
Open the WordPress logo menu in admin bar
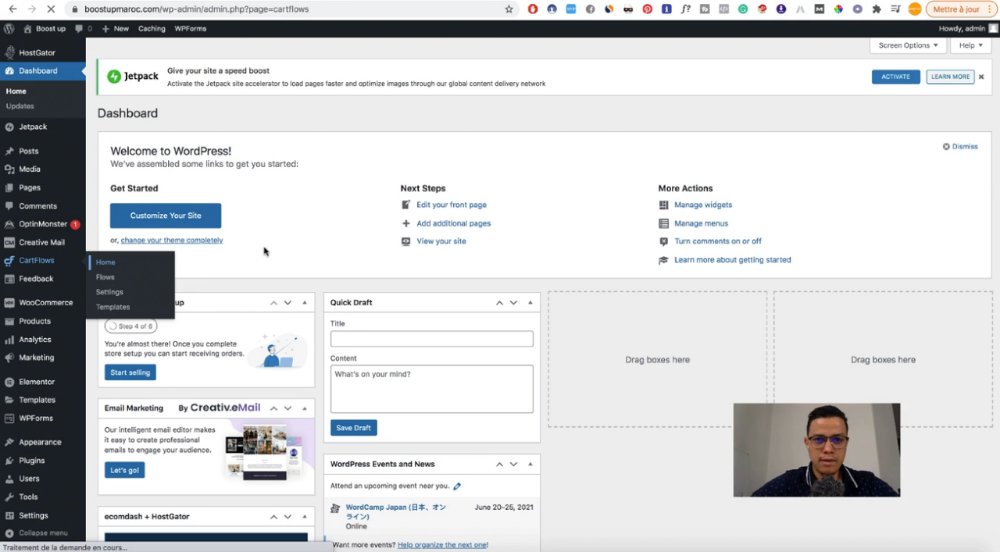click(9, 29)
